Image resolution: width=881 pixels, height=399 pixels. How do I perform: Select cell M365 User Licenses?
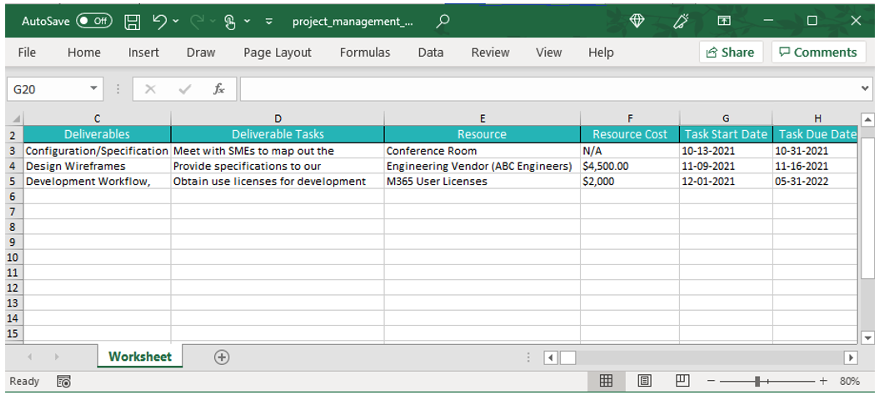coord(482,181)
